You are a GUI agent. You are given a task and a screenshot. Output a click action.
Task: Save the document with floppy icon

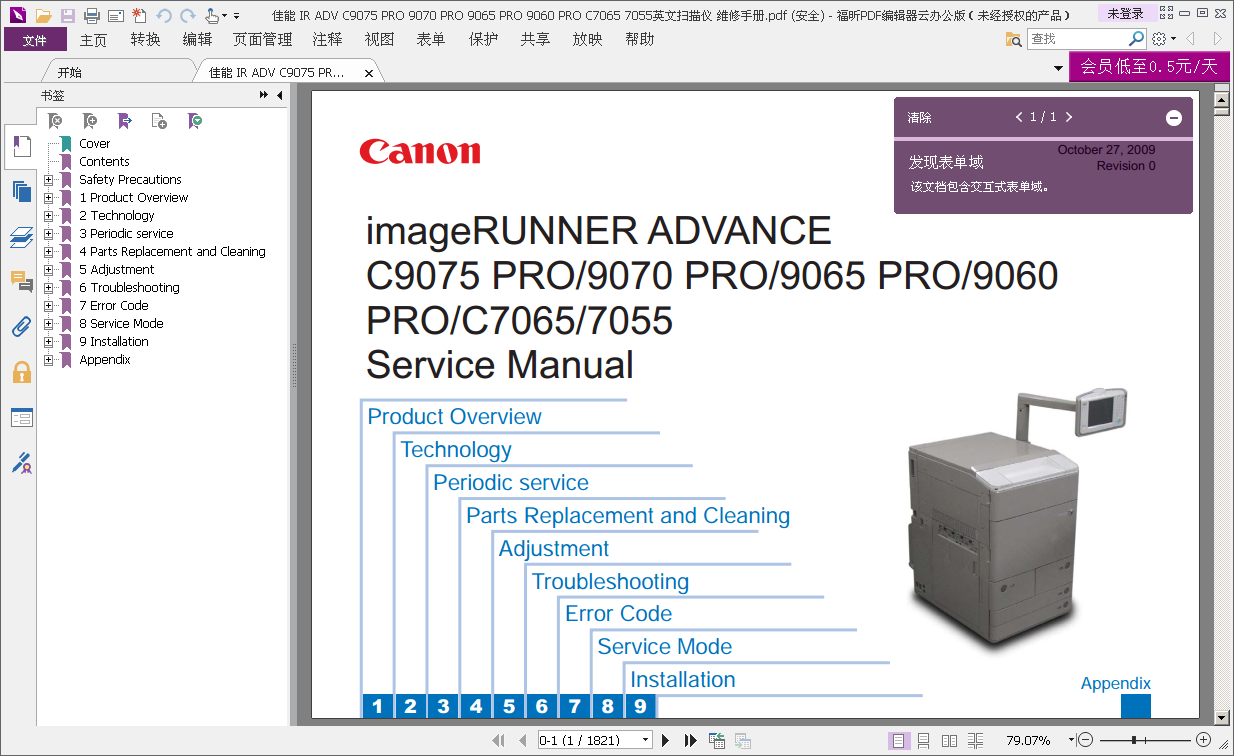[68, 15]
